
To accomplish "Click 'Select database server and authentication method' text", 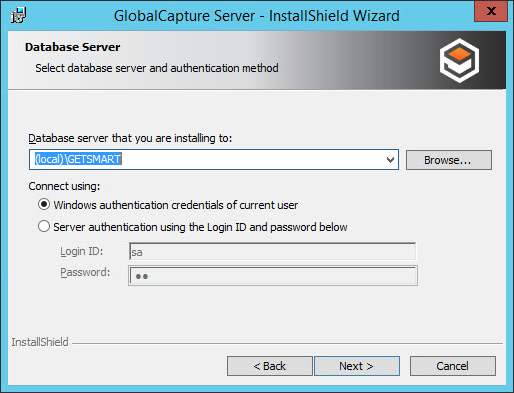I will [157, 68].
